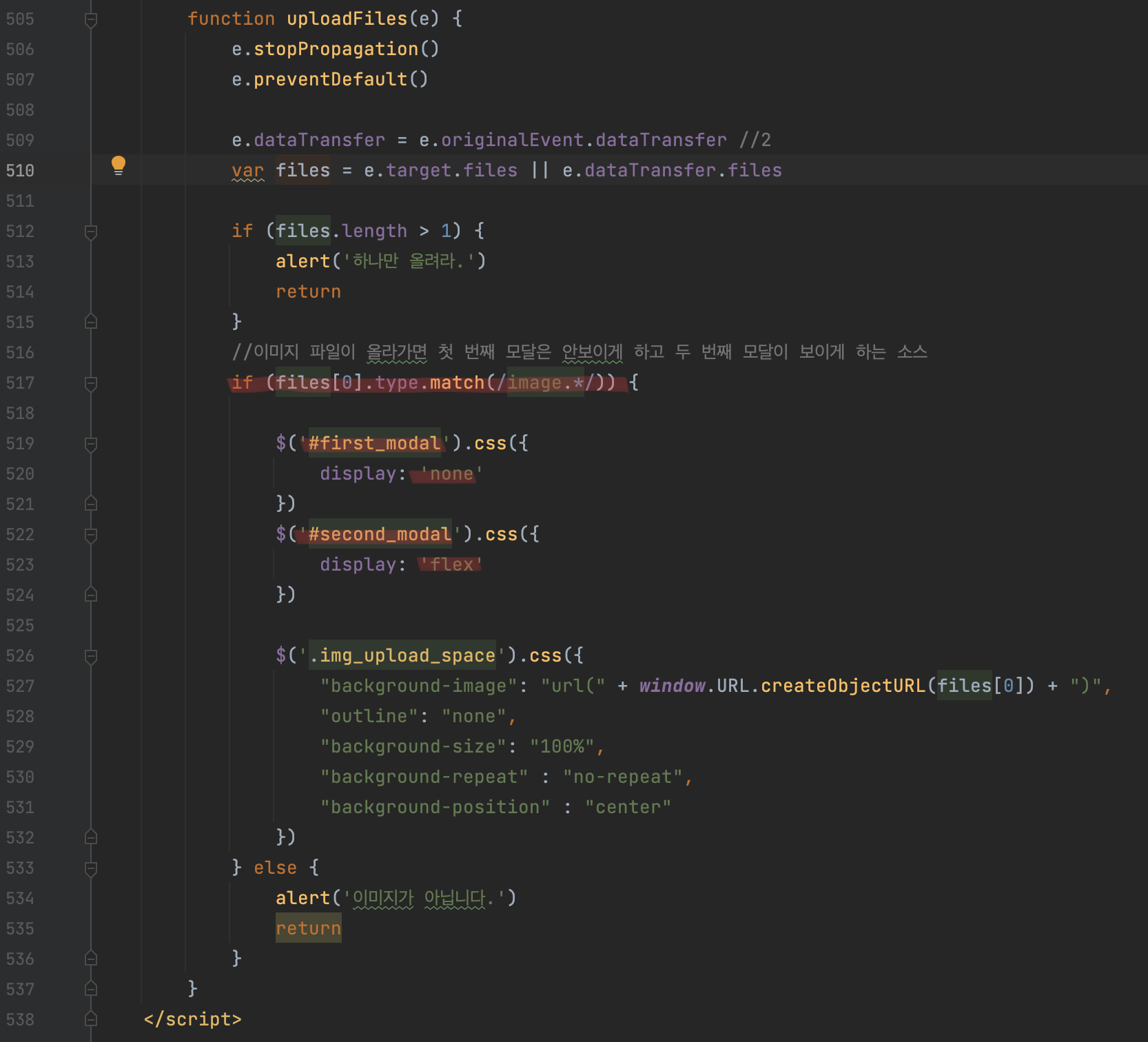1148x1042 pixels.
Task: Click fold end marker at line 537
Action: [x=91, y=989]
